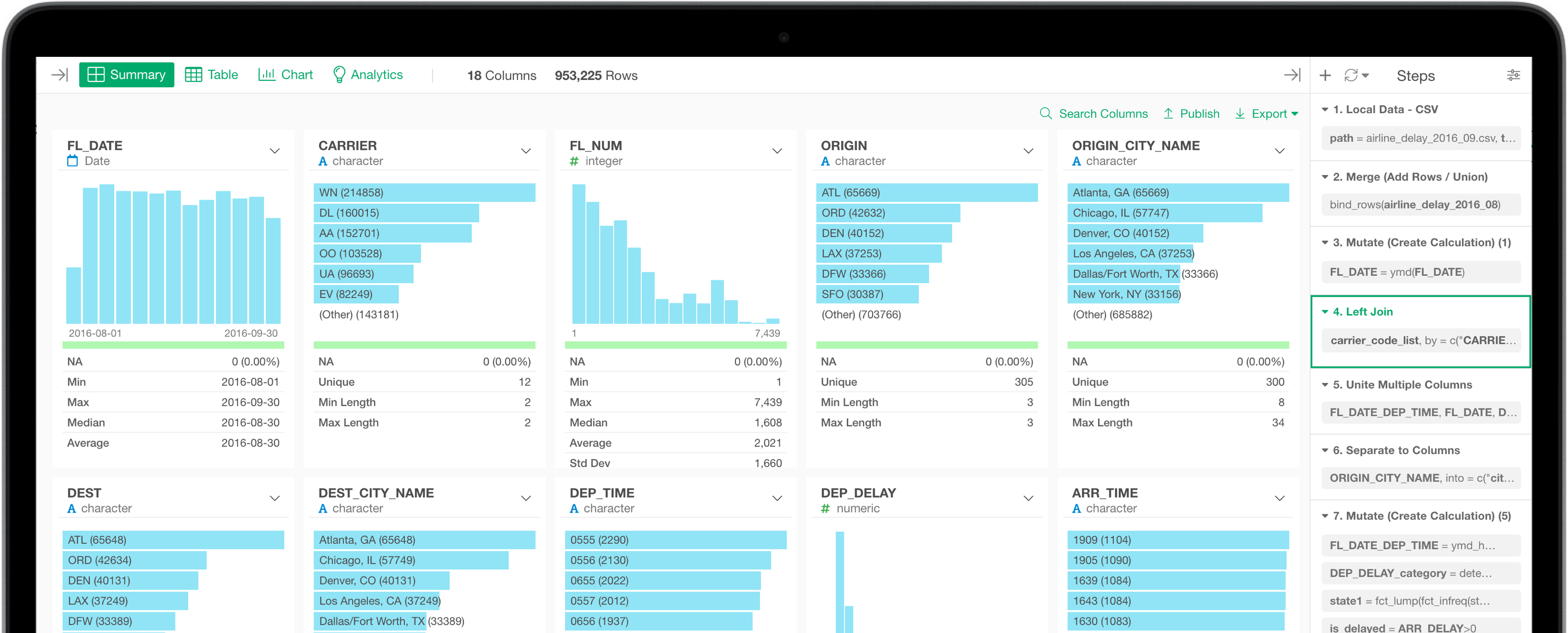Click the FL_NUM integer hash icon
Image resolution: width=1568 pixels, height=633 pixels.
click(x=574, y=161)
